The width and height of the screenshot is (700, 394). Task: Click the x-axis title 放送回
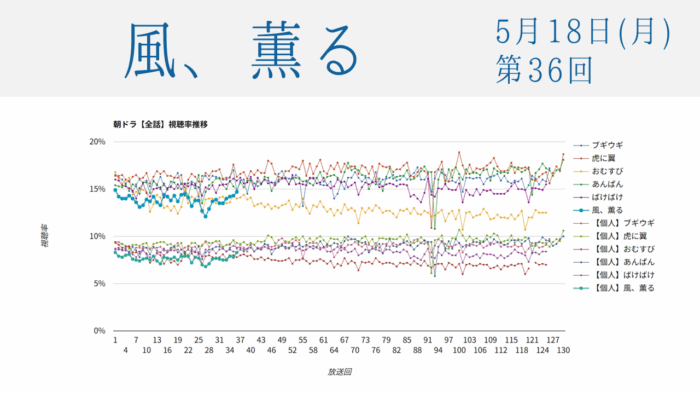pos(339,372)
